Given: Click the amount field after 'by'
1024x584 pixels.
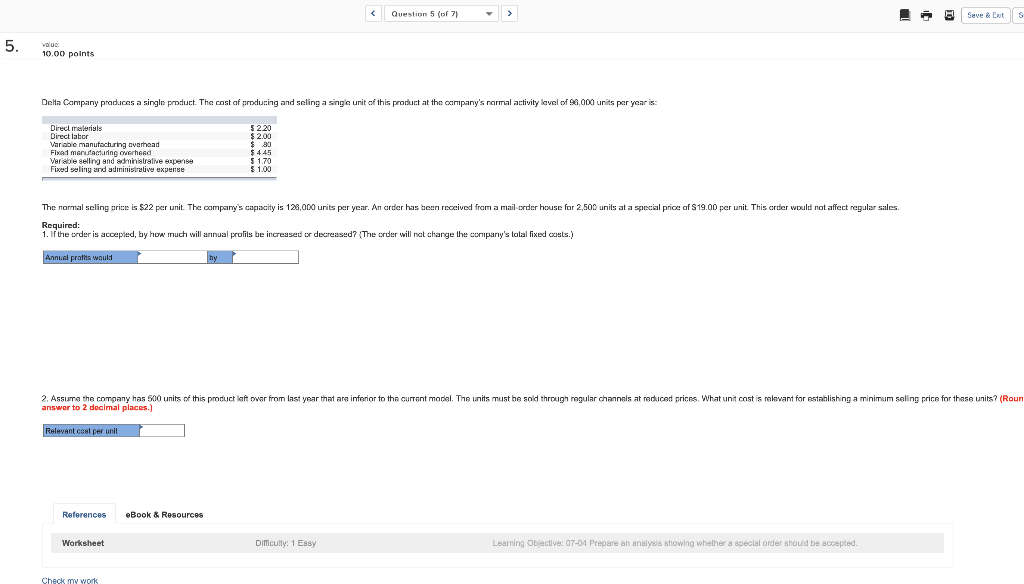Looking at the screenshot, I should 265,257.
